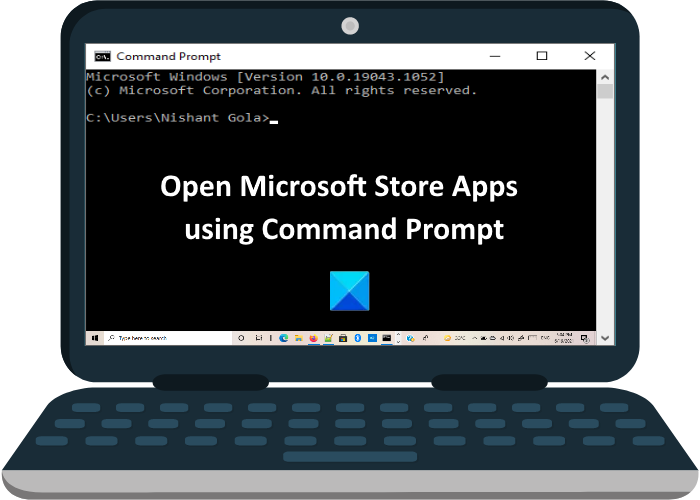
Task: Click the Command Prompt title bar icon
Action: tap(102, 56)
